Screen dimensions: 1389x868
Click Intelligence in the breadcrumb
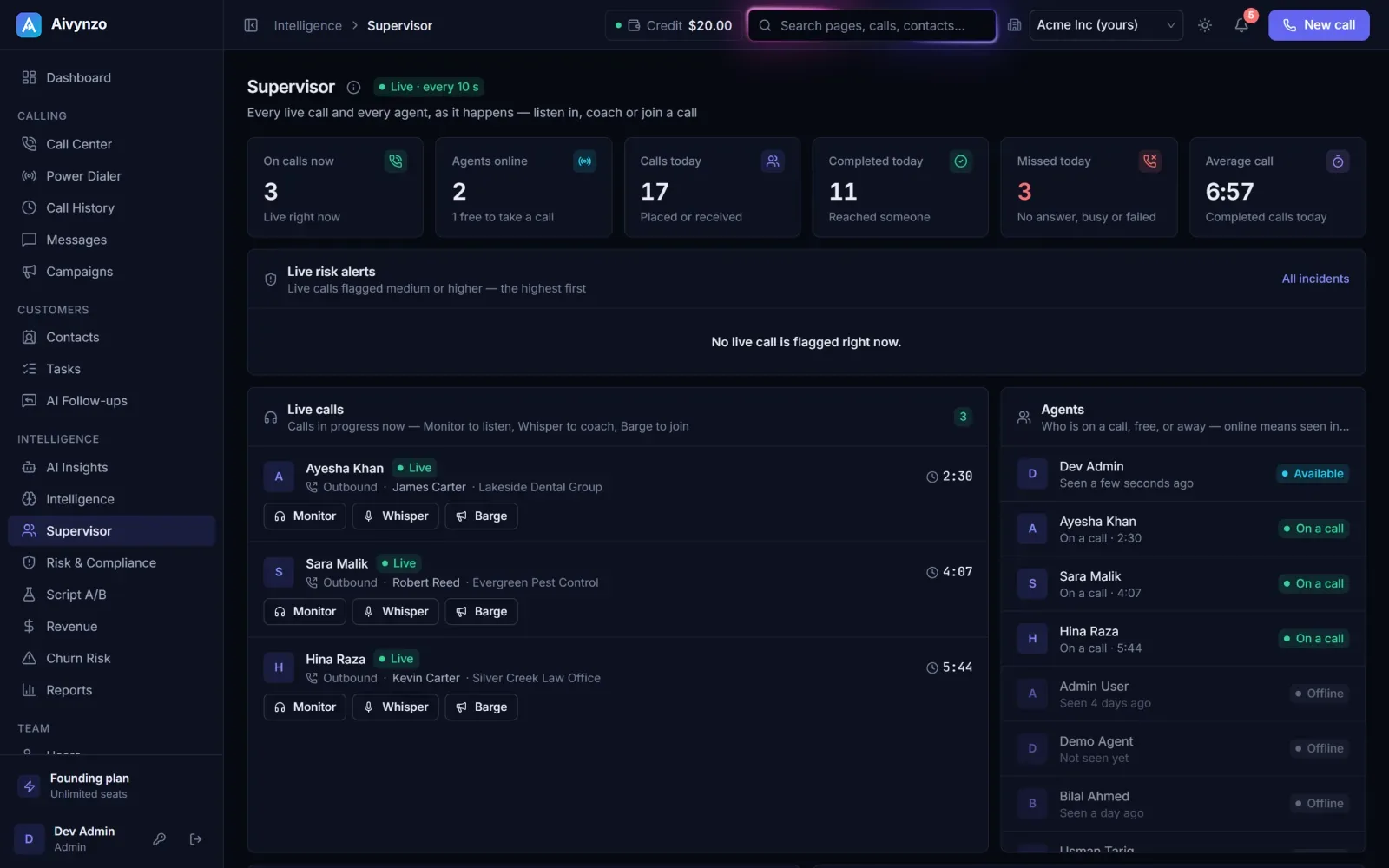(308, 25)
